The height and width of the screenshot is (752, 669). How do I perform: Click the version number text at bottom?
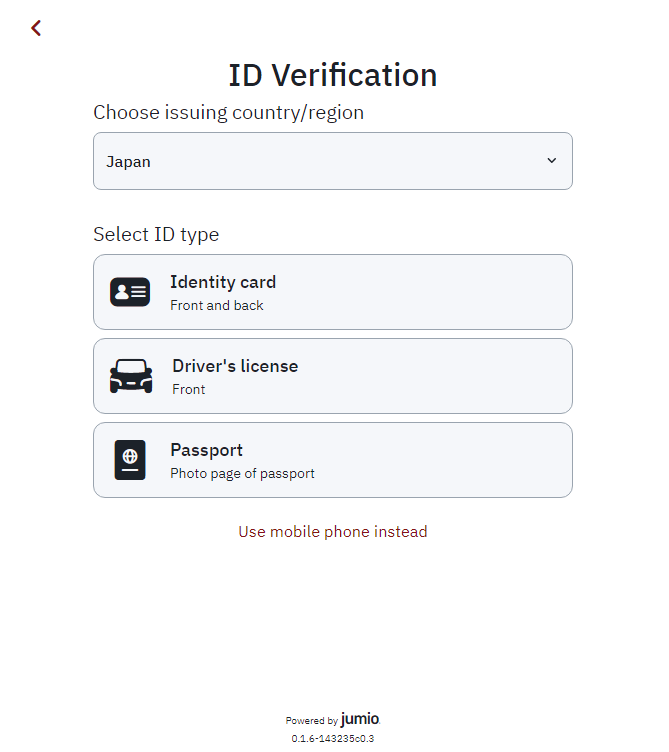tap(332, 738)
